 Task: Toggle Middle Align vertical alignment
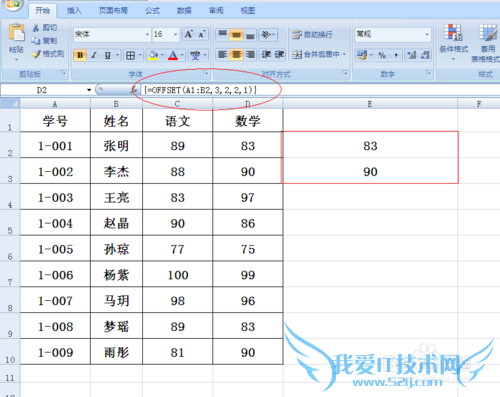236,35
